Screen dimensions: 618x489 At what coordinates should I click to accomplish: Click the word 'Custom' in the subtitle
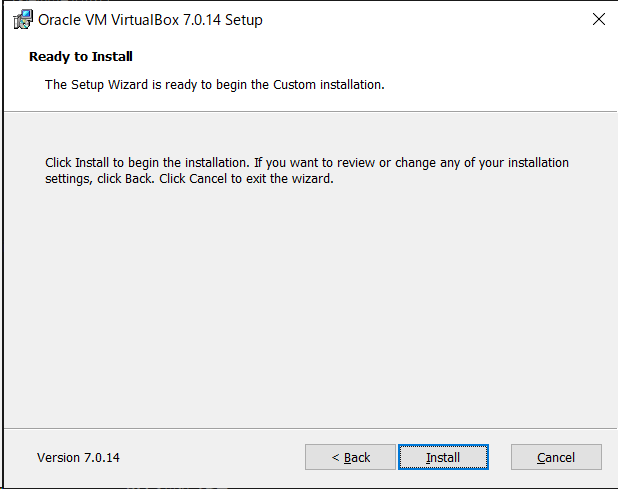tap(294, 85)
